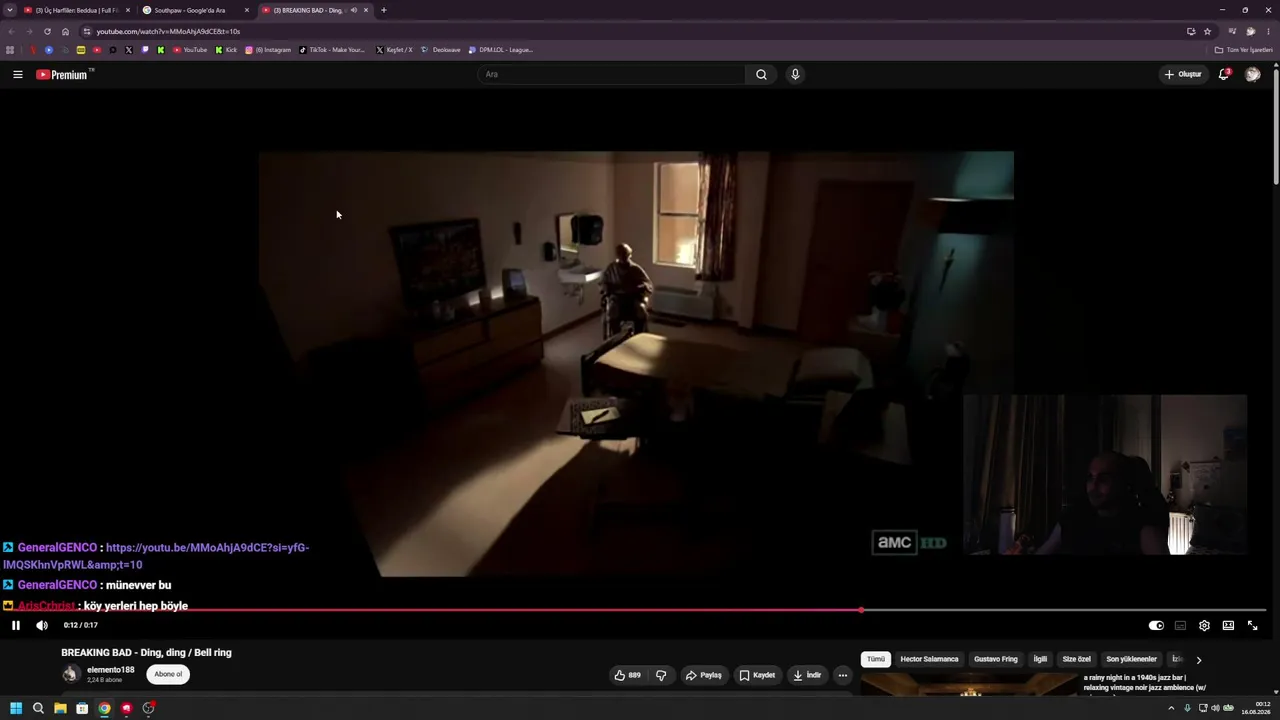Select the İlgili filter chip
The image size is (1280, 720).
coord(1040,659)
